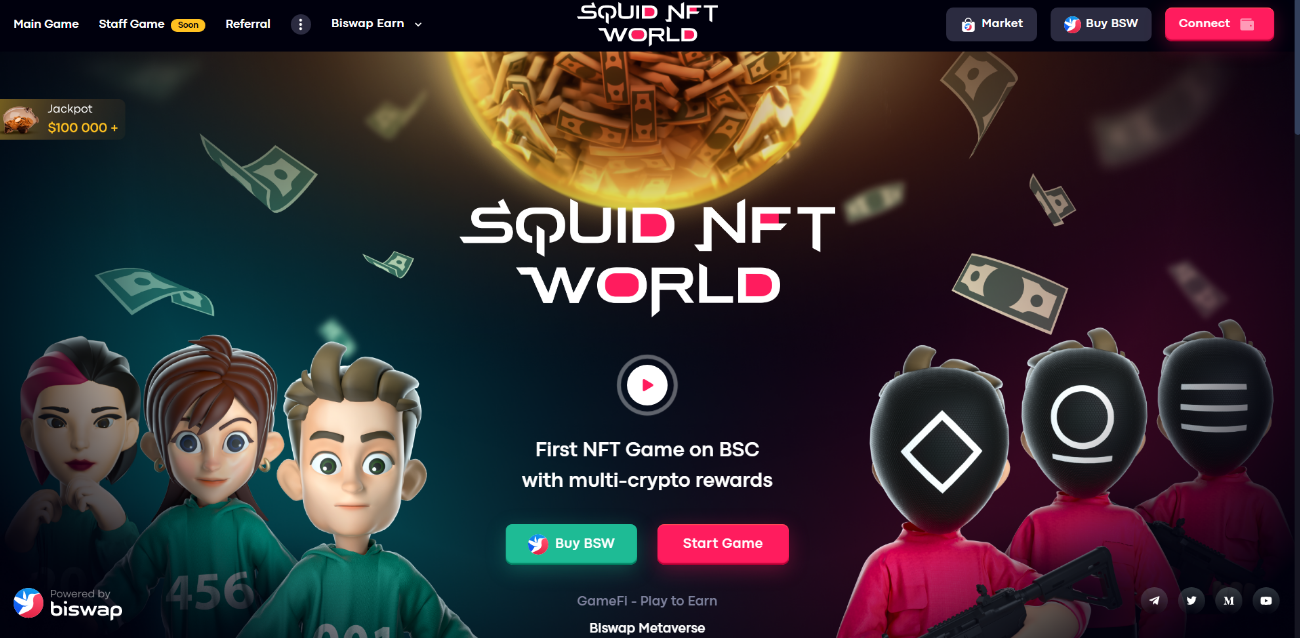
Task: Play the intro video
Action: (x=647, y=385)
